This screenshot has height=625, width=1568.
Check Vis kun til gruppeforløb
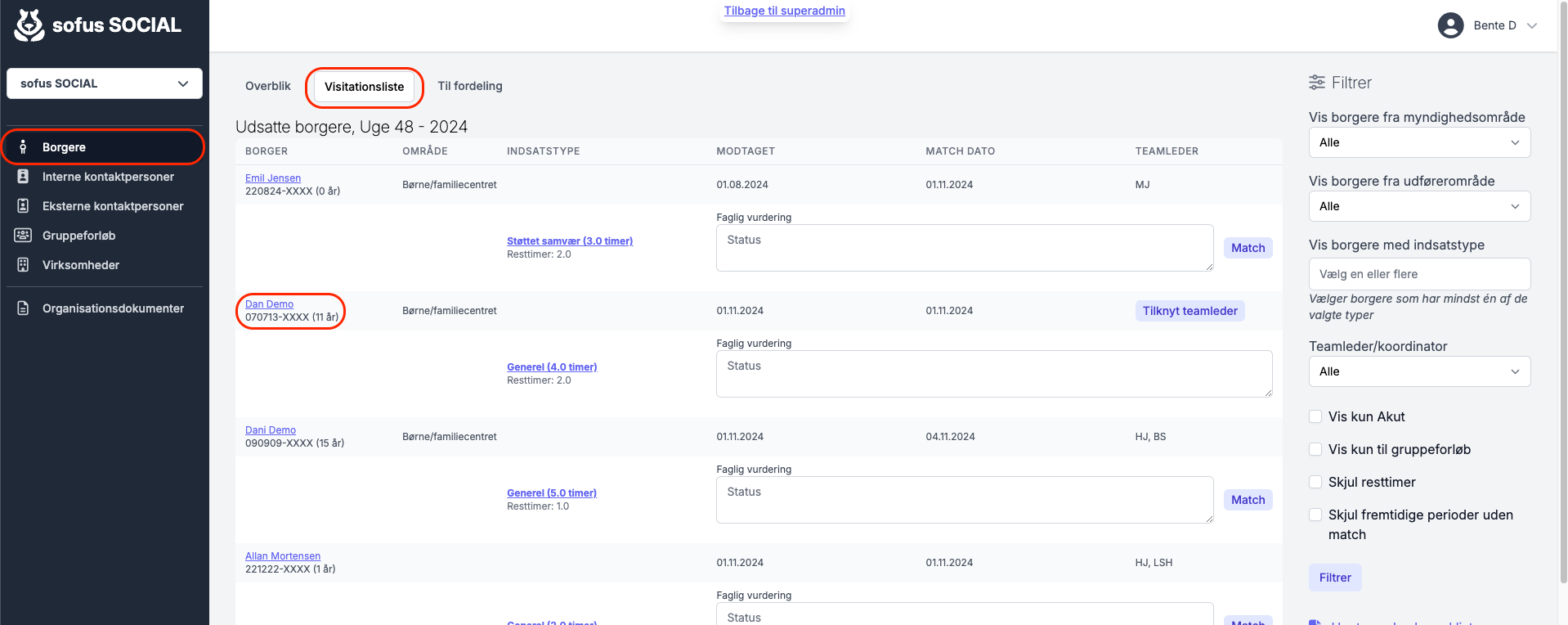(1315, 449)
